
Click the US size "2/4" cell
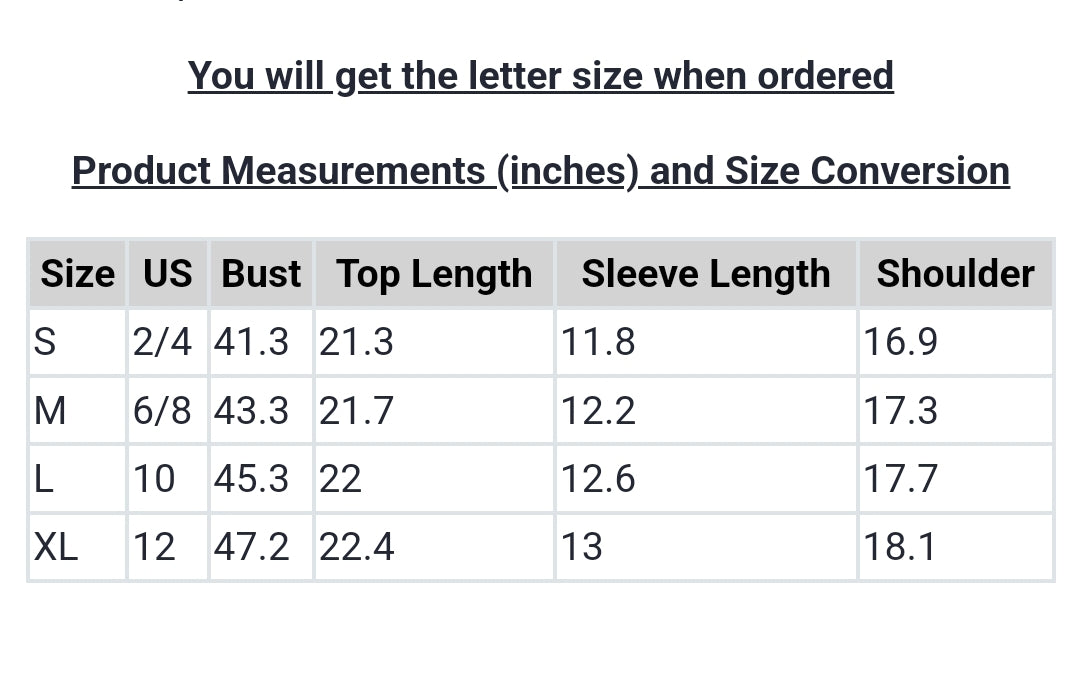[x=162, y=342]
